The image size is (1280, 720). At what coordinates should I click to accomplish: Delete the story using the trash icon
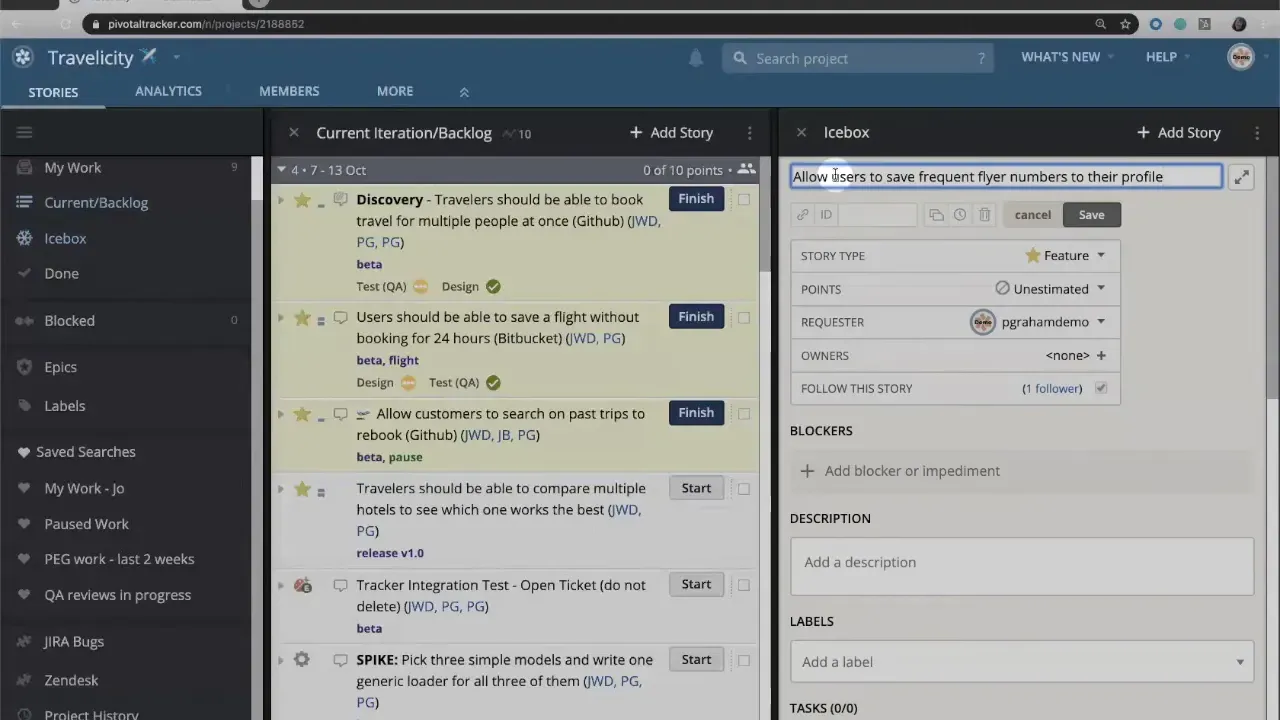(x=984, y=214)
